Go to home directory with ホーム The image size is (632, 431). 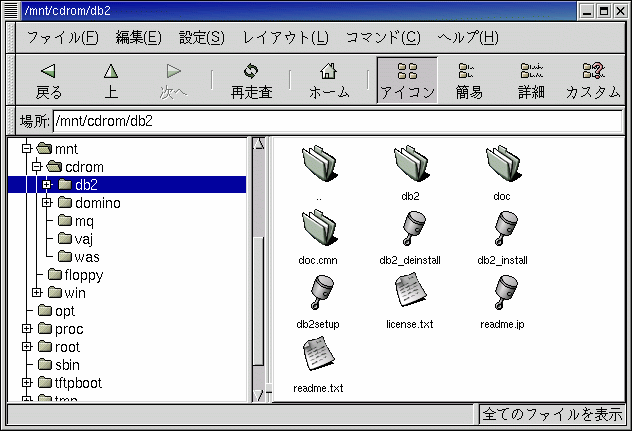pos(329,80)
